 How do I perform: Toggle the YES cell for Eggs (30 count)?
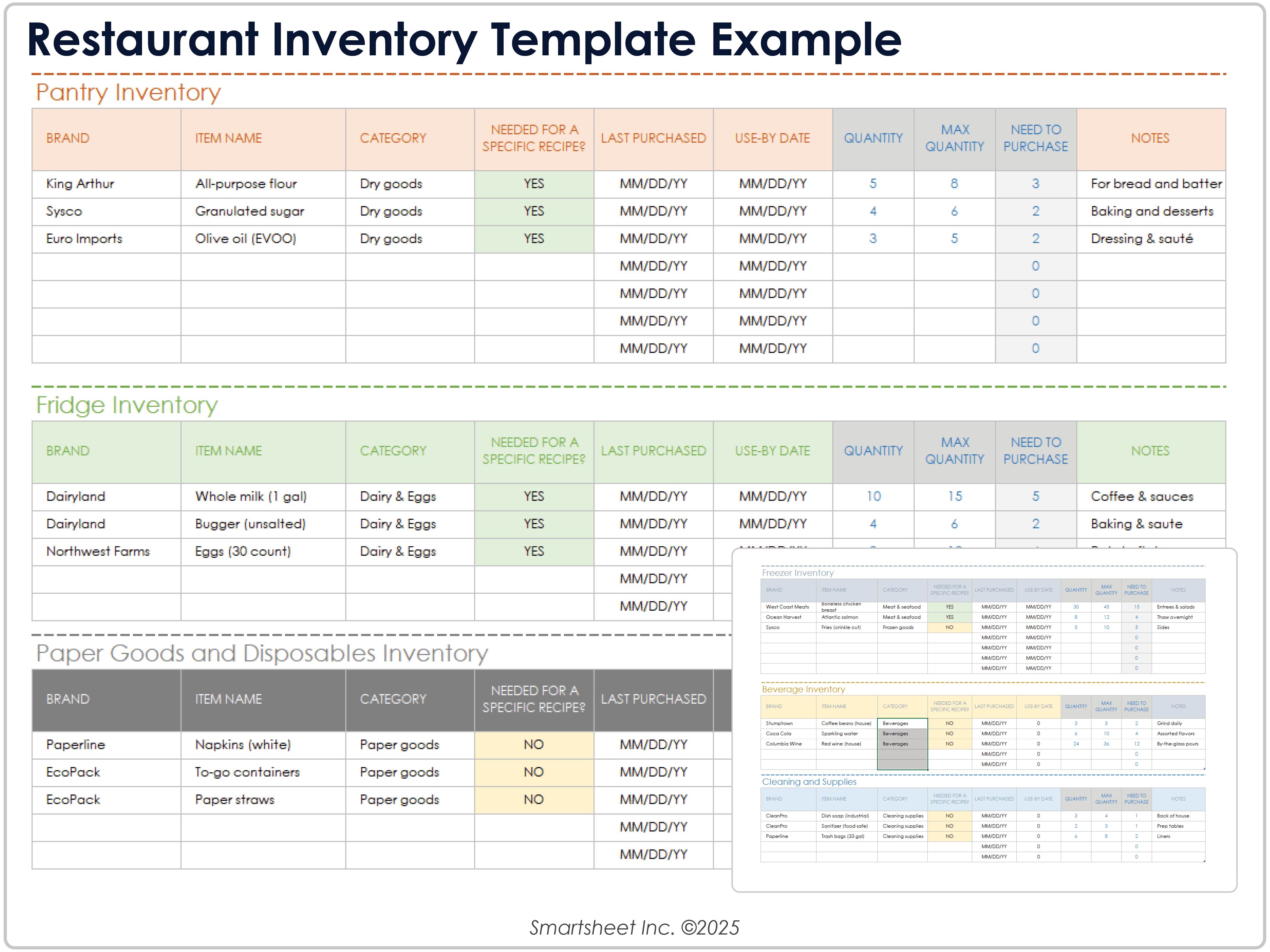pyautogui.click(x=534, y=551)
